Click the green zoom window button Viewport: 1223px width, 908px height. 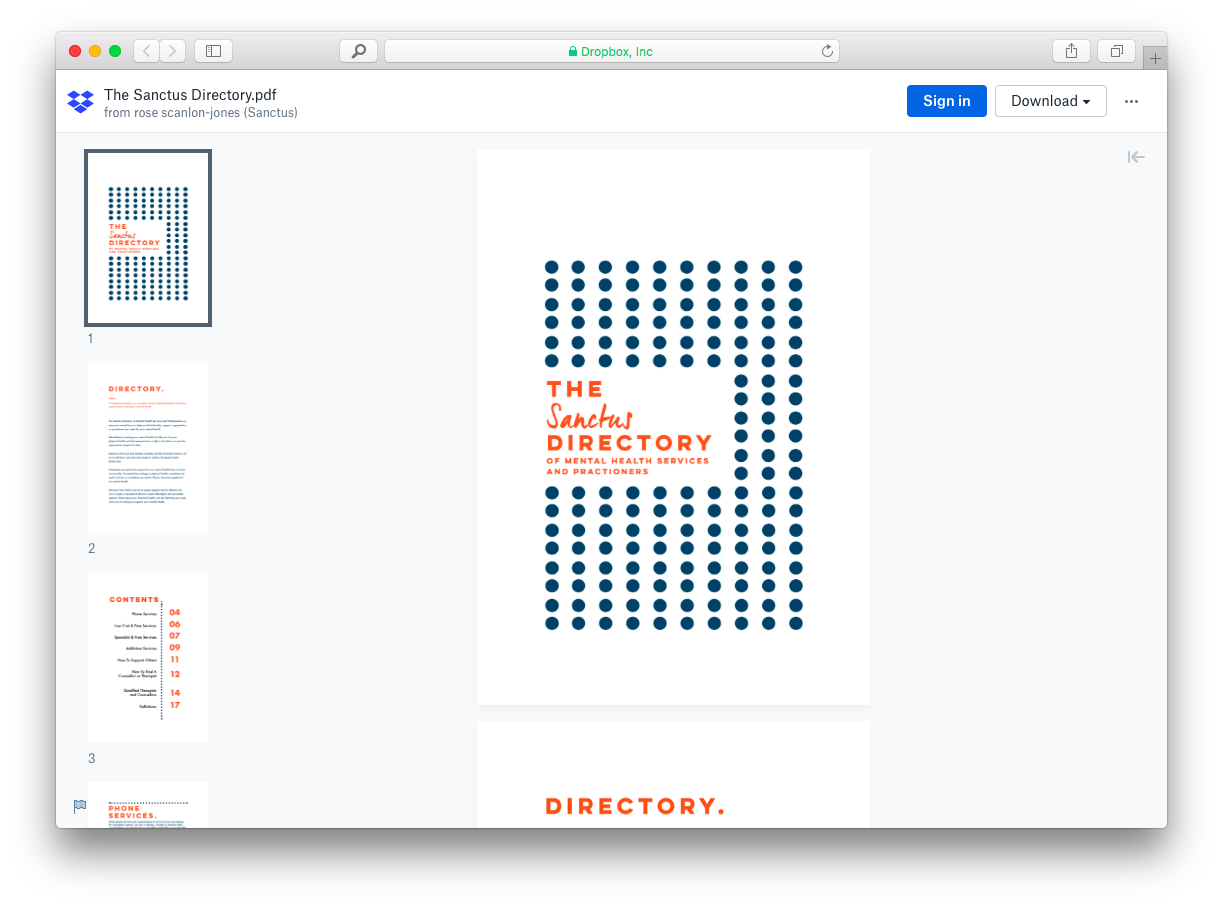(x=115, y=51)
